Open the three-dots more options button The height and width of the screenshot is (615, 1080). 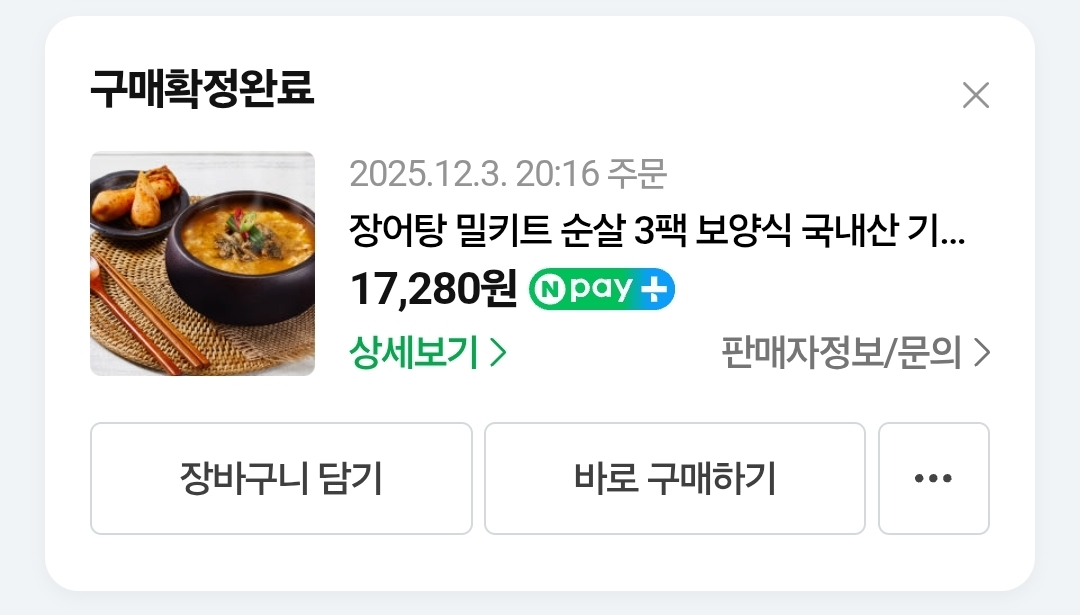pos(933,478)
